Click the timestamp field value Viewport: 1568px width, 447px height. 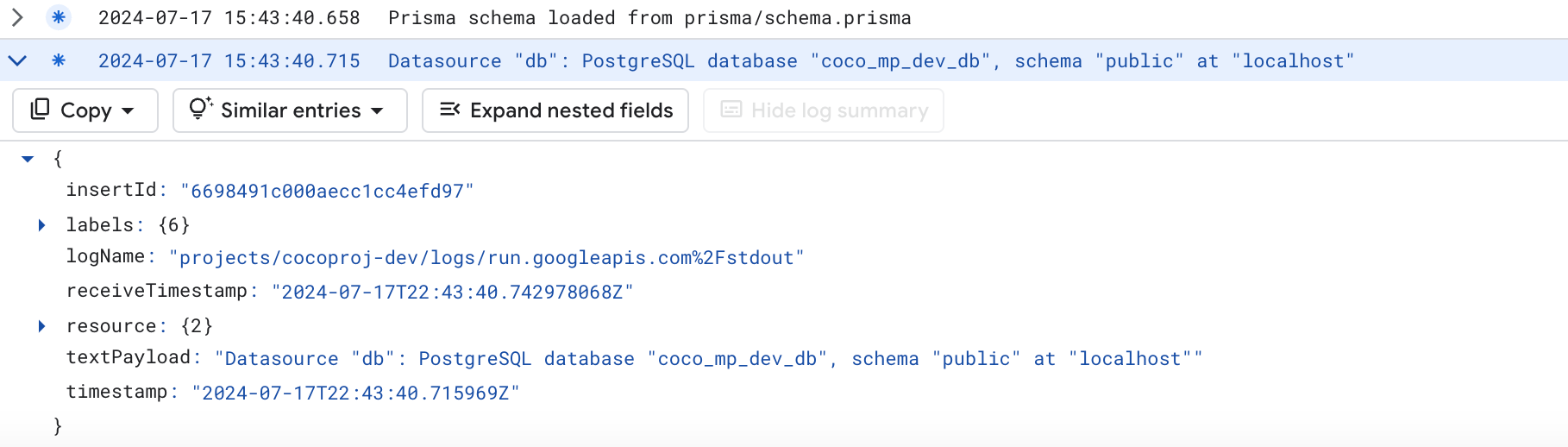356,393
